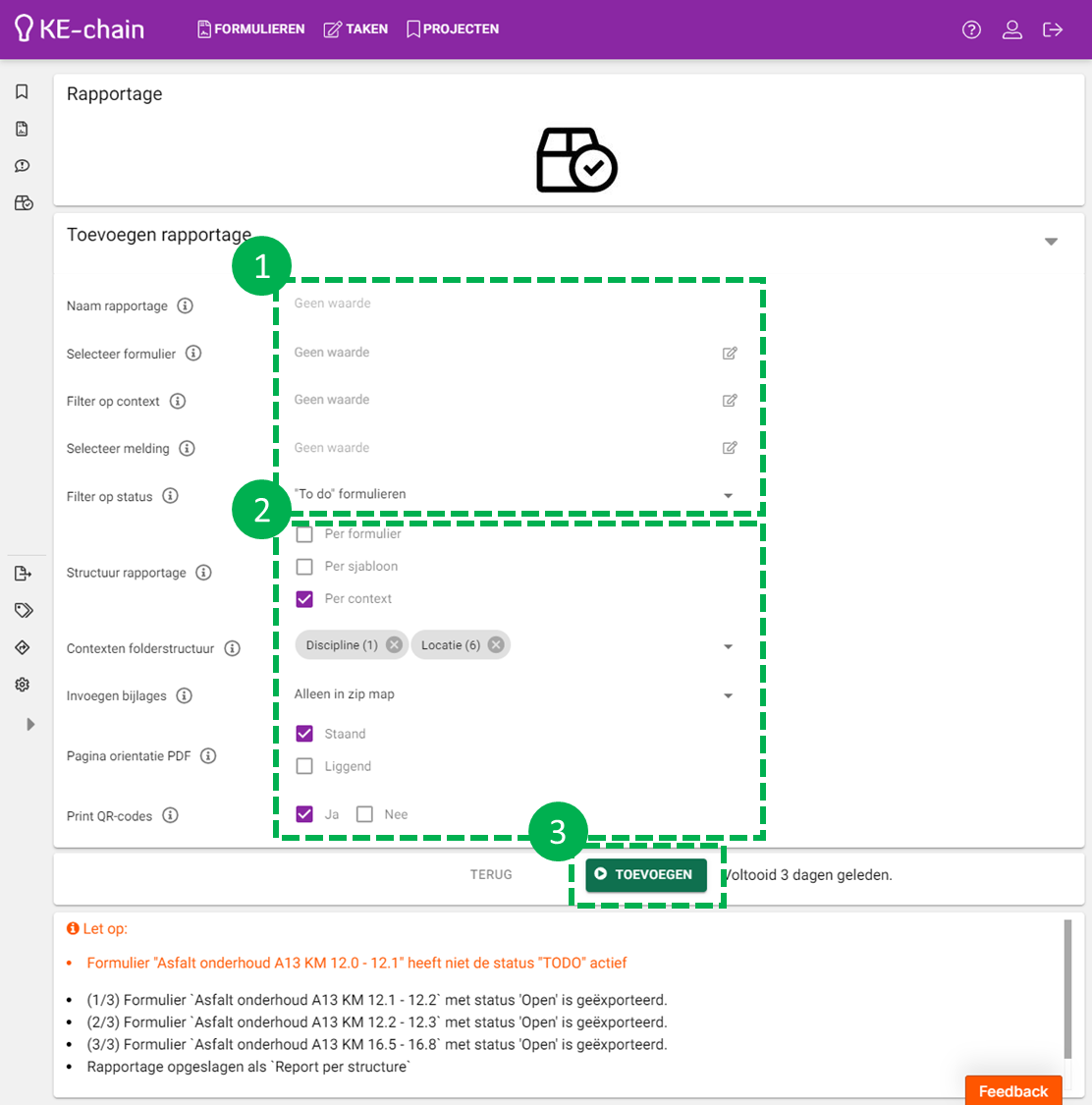Uncheck the Per context checkbox
1092x1105 pixels.
(x=304, y=599)
